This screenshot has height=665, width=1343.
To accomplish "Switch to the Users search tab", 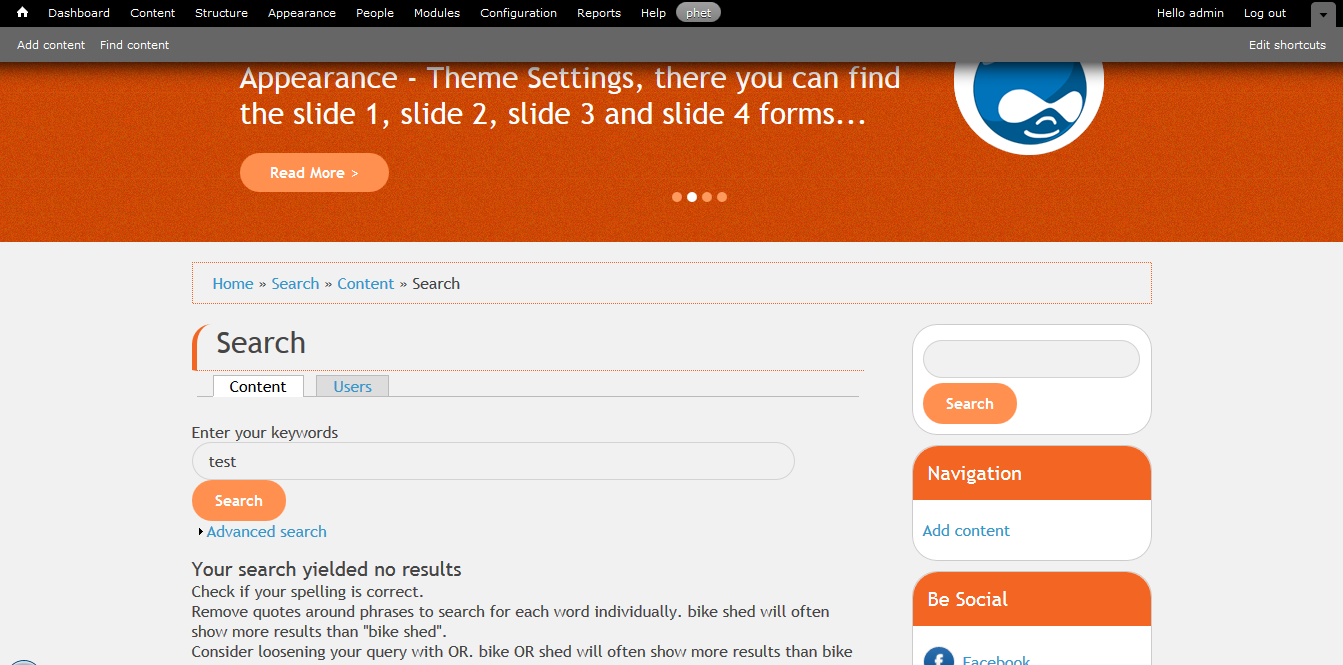I will 352,386.
